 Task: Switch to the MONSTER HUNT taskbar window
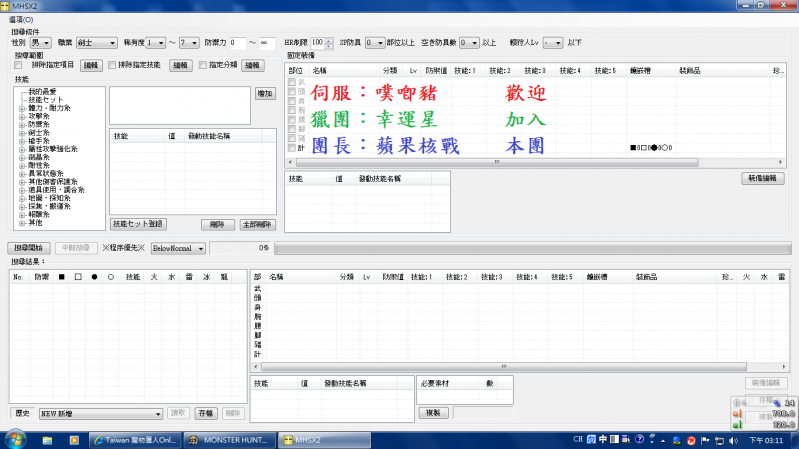point(229,440)
